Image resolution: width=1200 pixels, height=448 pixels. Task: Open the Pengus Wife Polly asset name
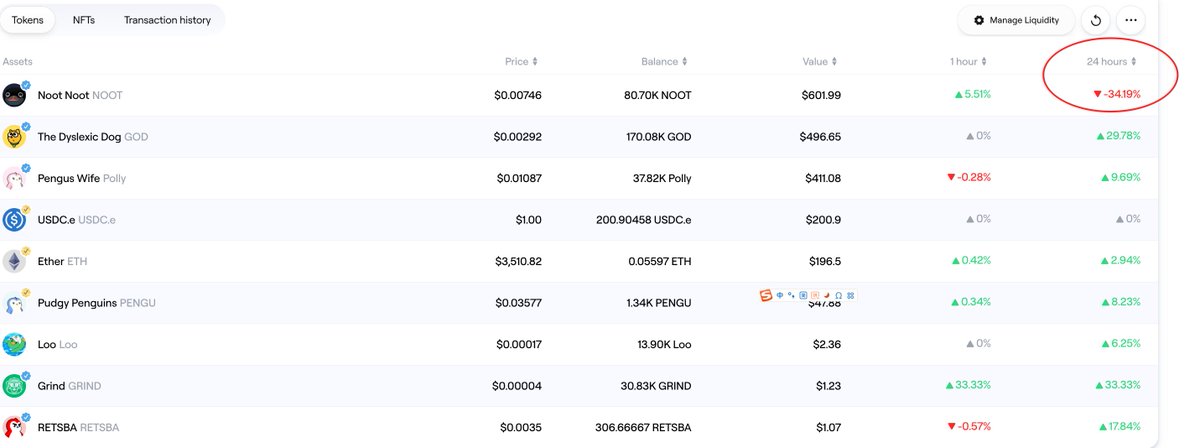pyautogui.click(x=82, y=179)
